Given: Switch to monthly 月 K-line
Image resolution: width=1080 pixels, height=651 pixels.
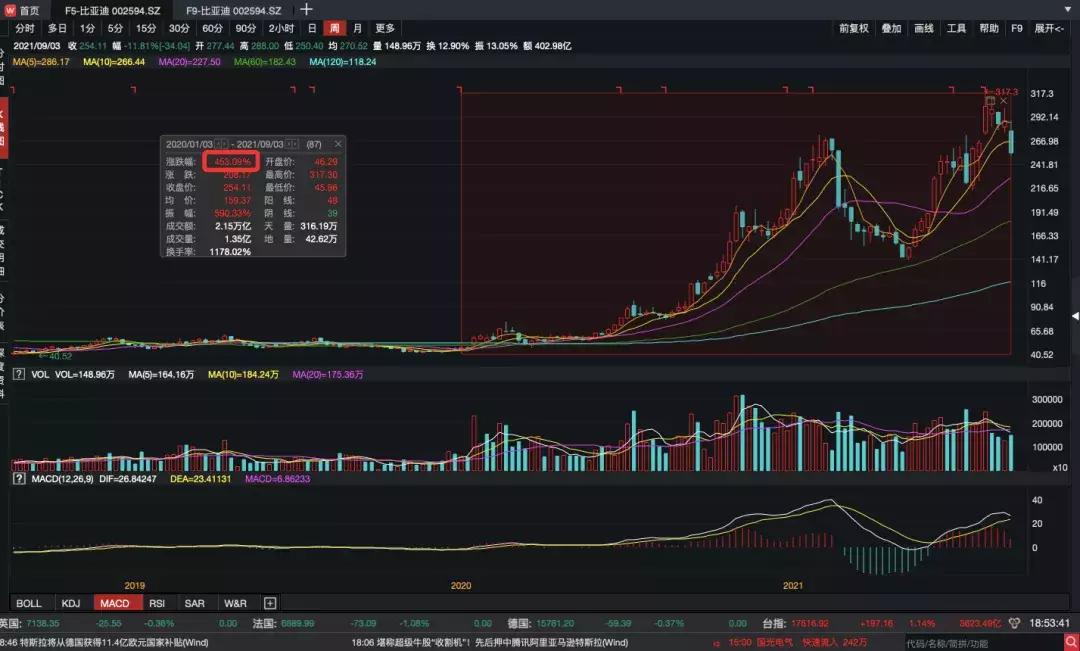Looking at the screenshot, I should pos(357,28).
